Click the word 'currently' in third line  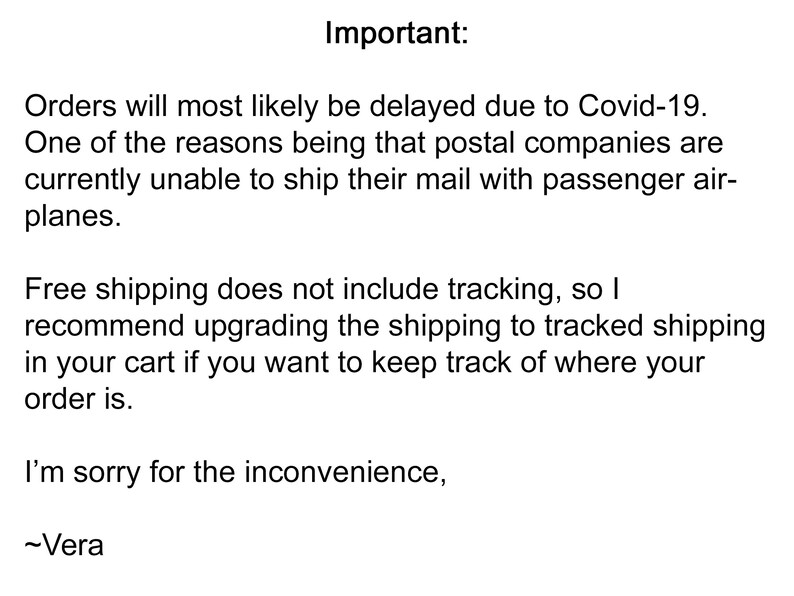point(83,180)
